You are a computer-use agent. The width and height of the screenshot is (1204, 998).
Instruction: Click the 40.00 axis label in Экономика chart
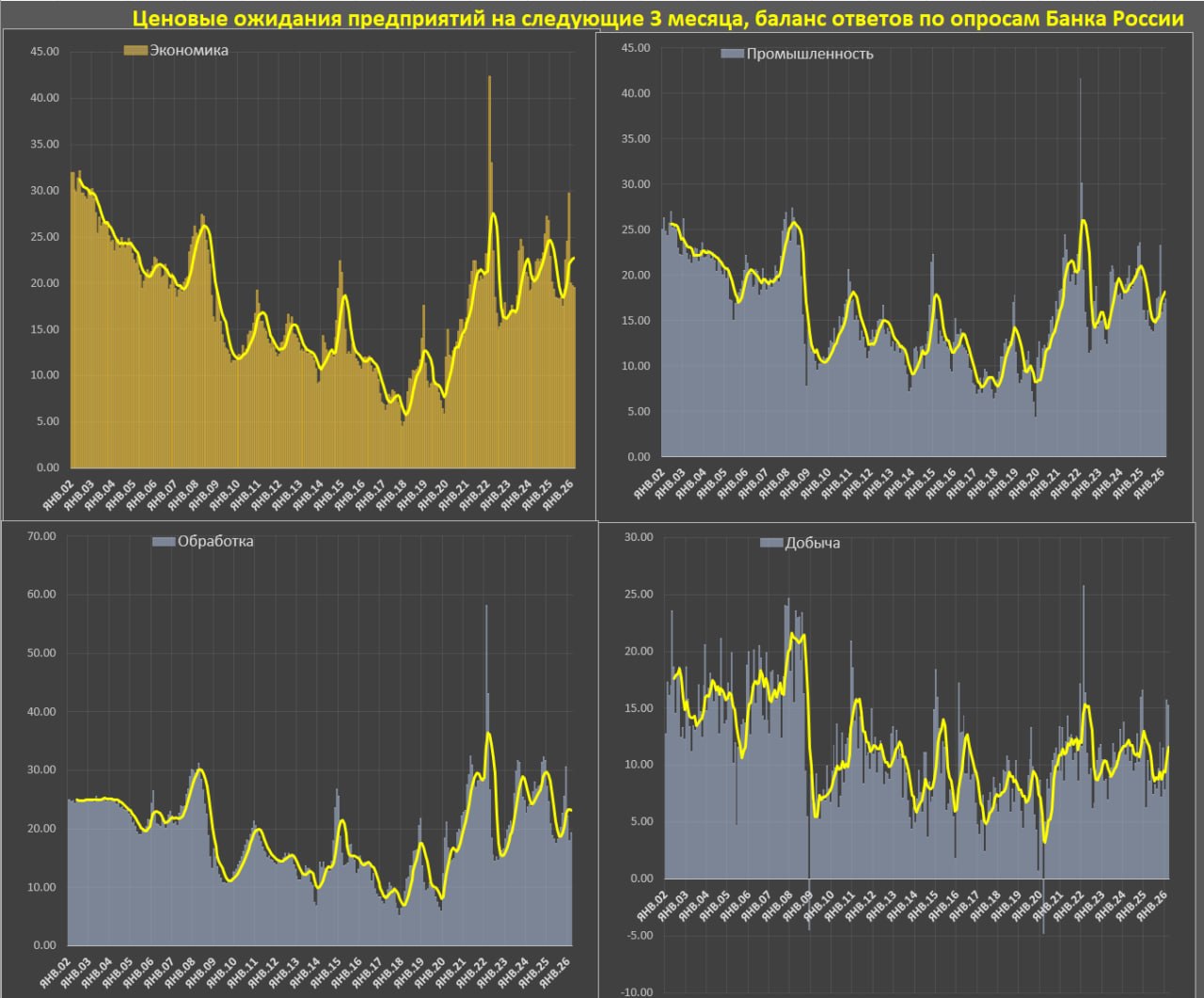45,98
